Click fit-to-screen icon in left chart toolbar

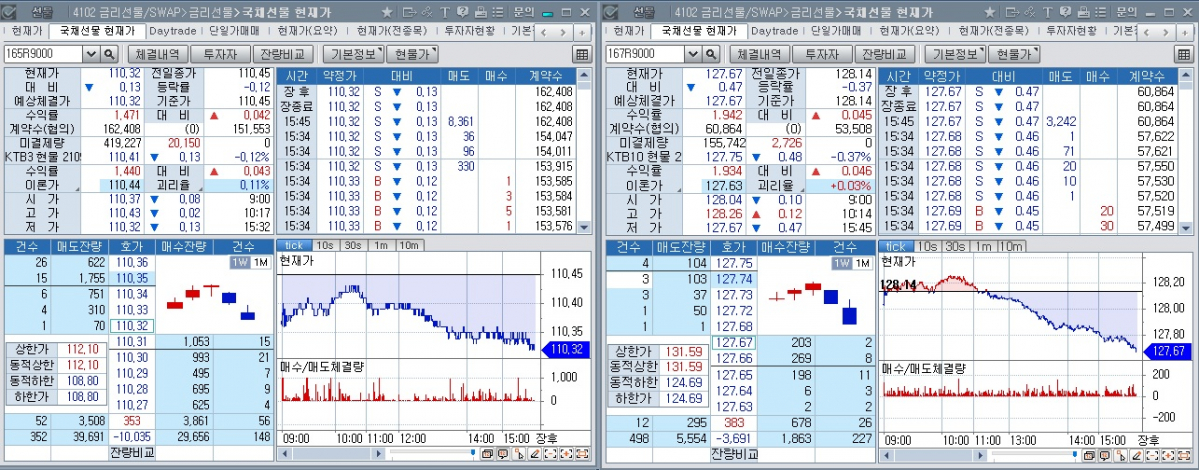pyautogui.click(x=582, y=454)
